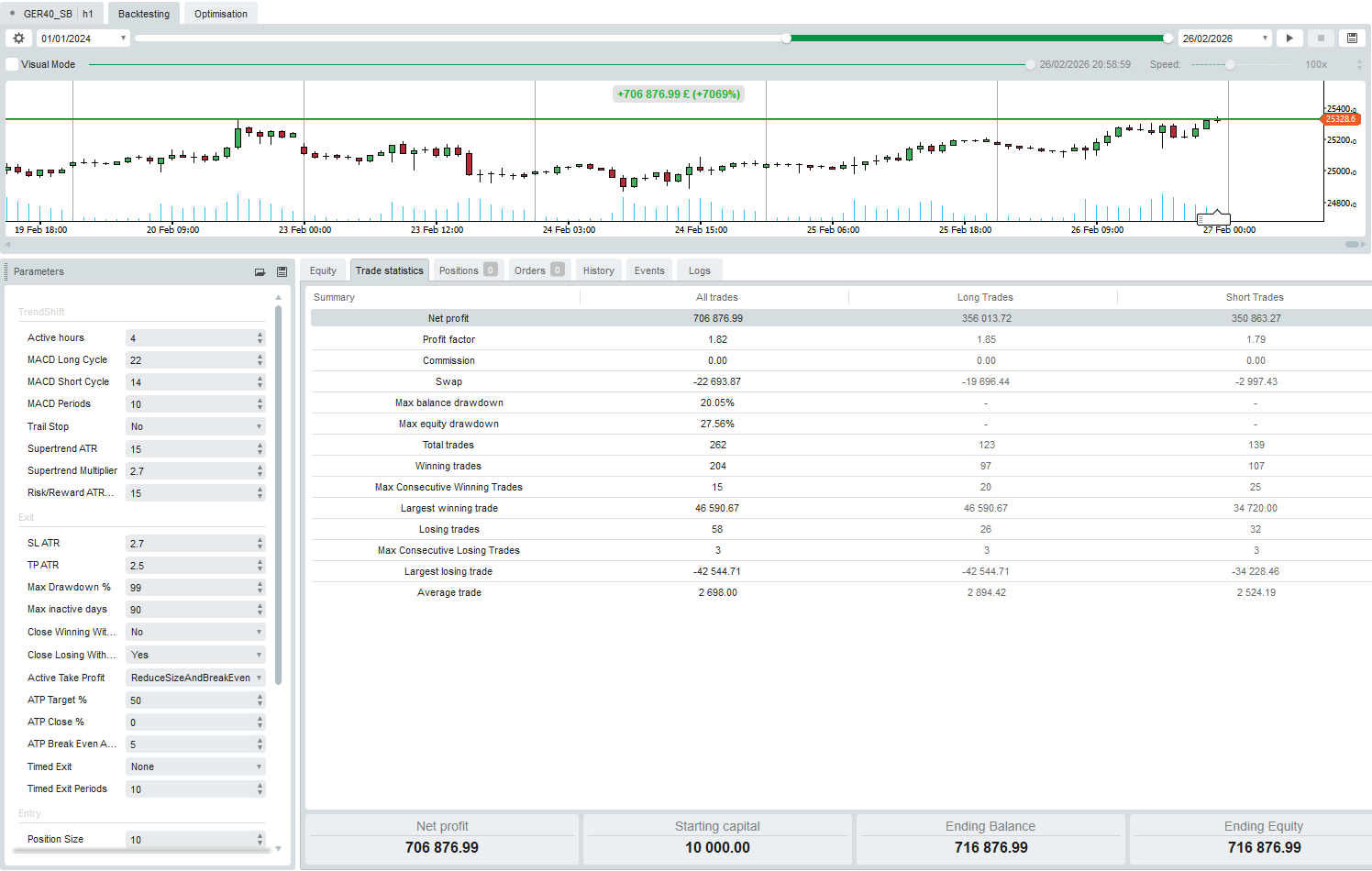This screenshot has height=871, width=1372.
Task: Save parameters using the floppy disk icon
Action: (282, 272)
